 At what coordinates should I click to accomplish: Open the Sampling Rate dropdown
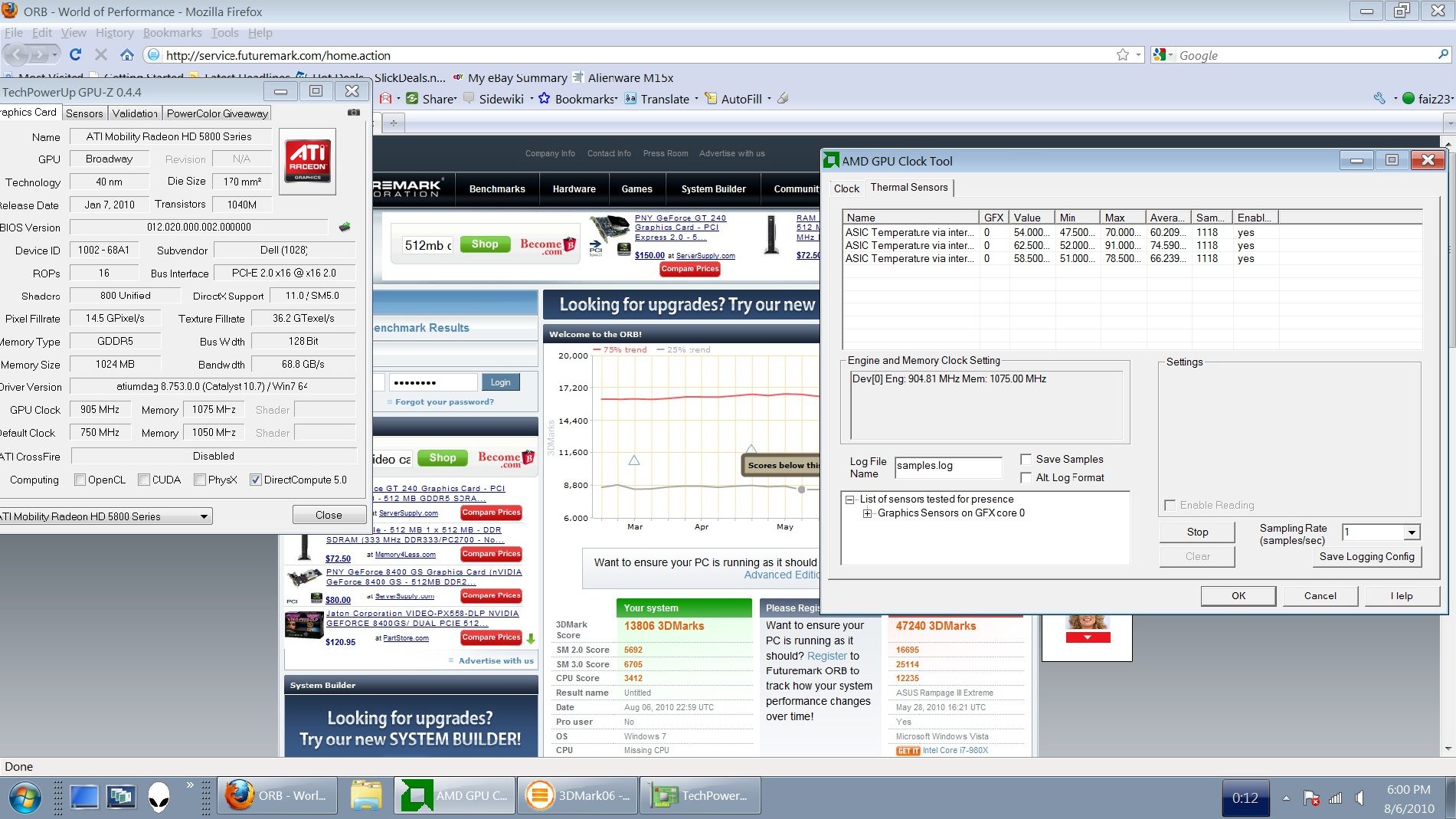(x=1412, y=532)
